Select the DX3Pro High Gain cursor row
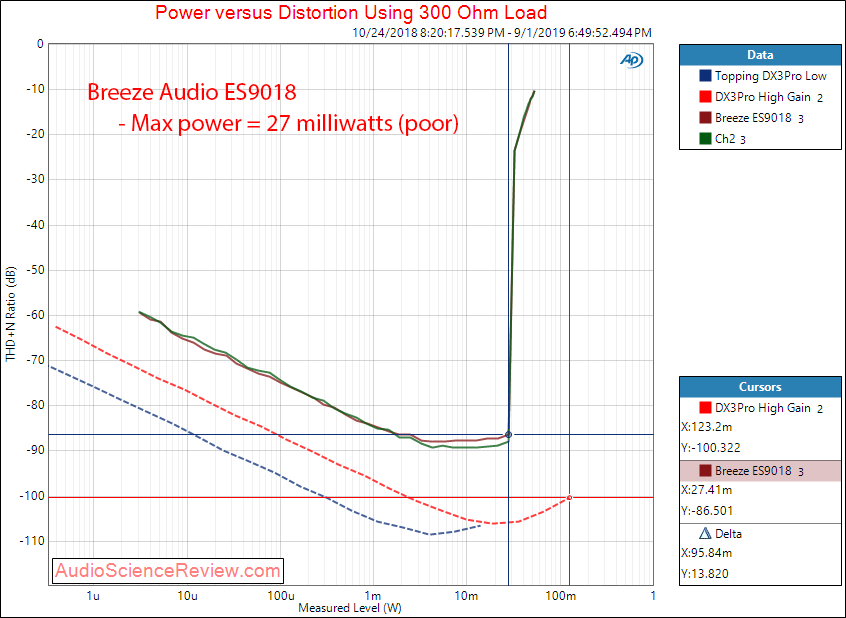Viewport: 846px width, 618px height. pyautogui.click(x=760, y=408)
